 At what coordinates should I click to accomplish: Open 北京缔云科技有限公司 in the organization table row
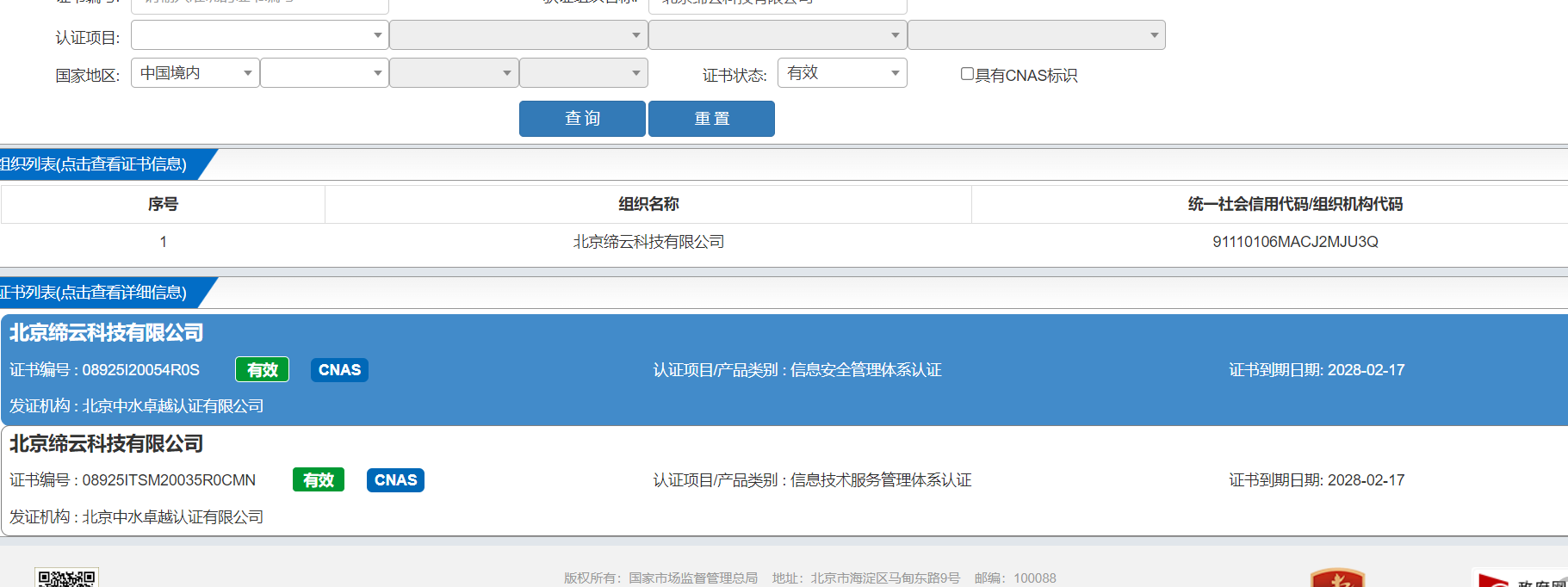tap(648, 242)
